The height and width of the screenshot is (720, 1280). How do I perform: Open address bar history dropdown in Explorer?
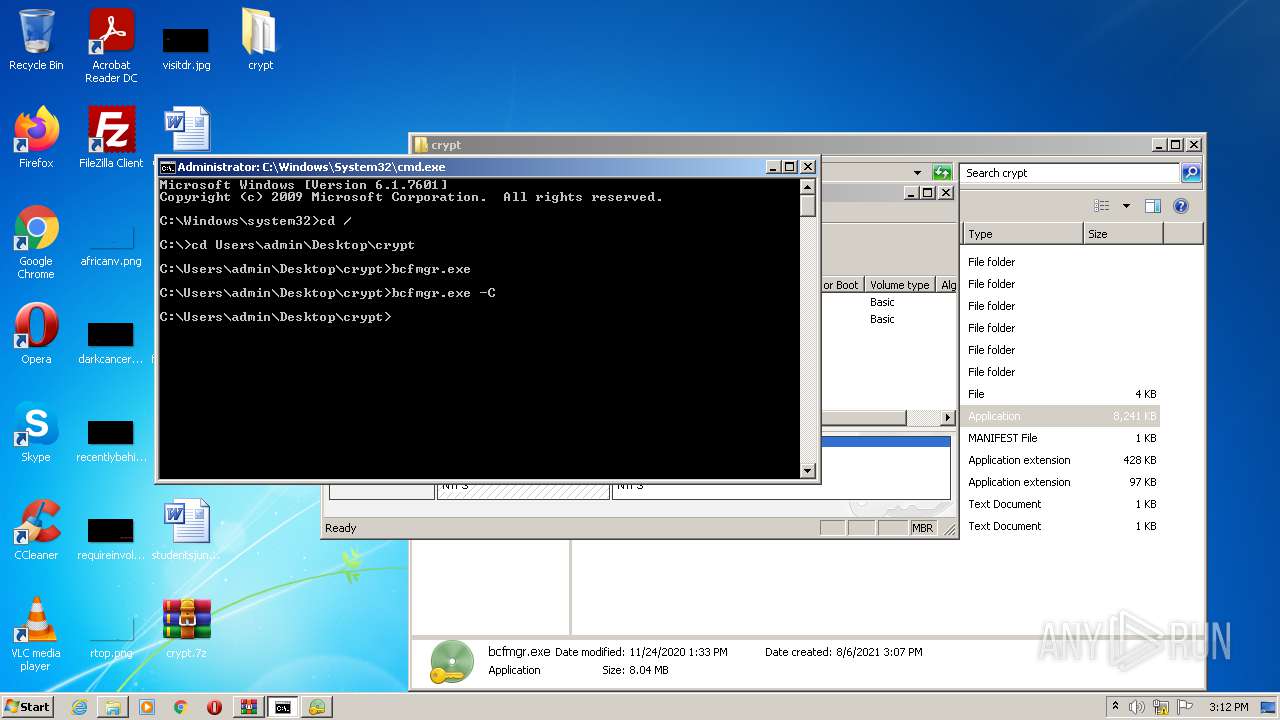[x=917, y=173]
